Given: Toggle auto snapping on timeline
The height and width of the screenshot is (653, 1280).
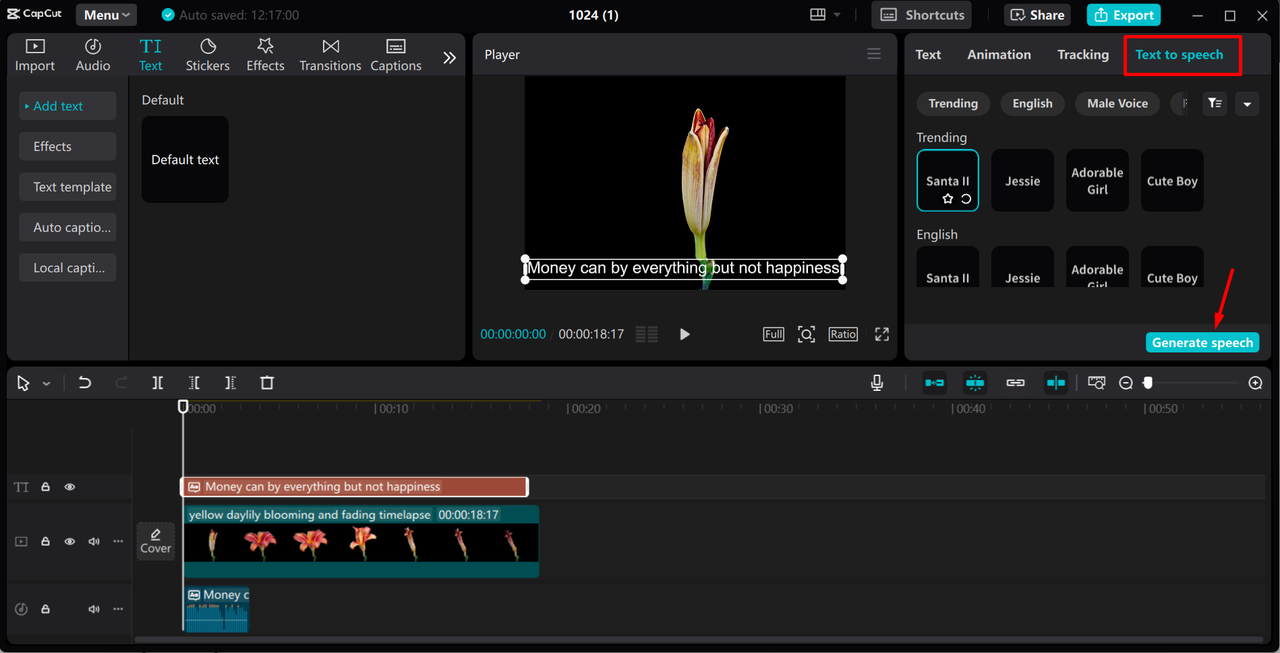Looking at the screenshot, I should (x=975, y=383).
